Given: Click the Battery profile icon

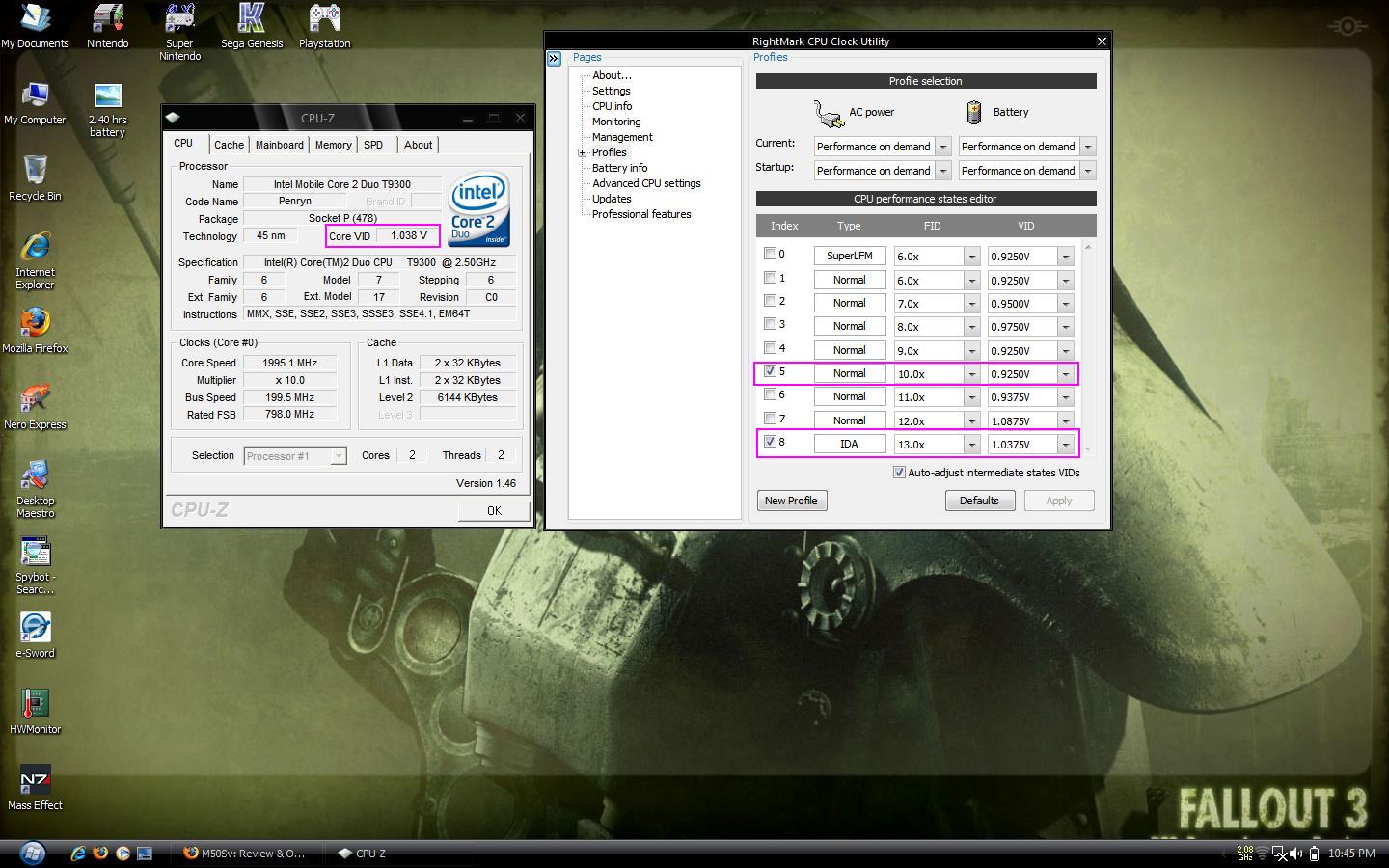Looking at the screenshot, I should (x=974, y=113).
